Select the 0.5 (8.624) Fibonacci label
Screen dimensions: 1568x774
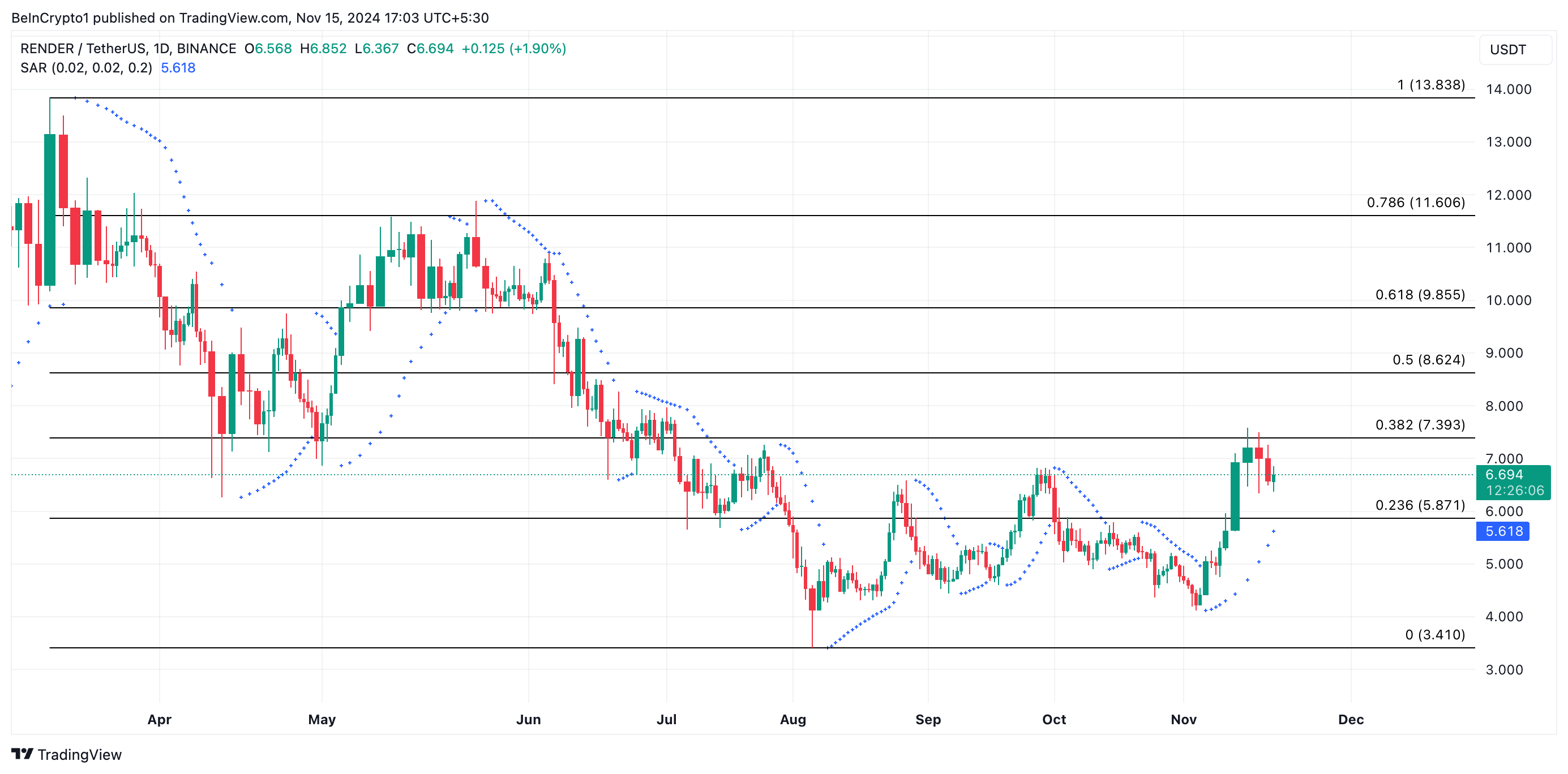tap(1428, 360)
